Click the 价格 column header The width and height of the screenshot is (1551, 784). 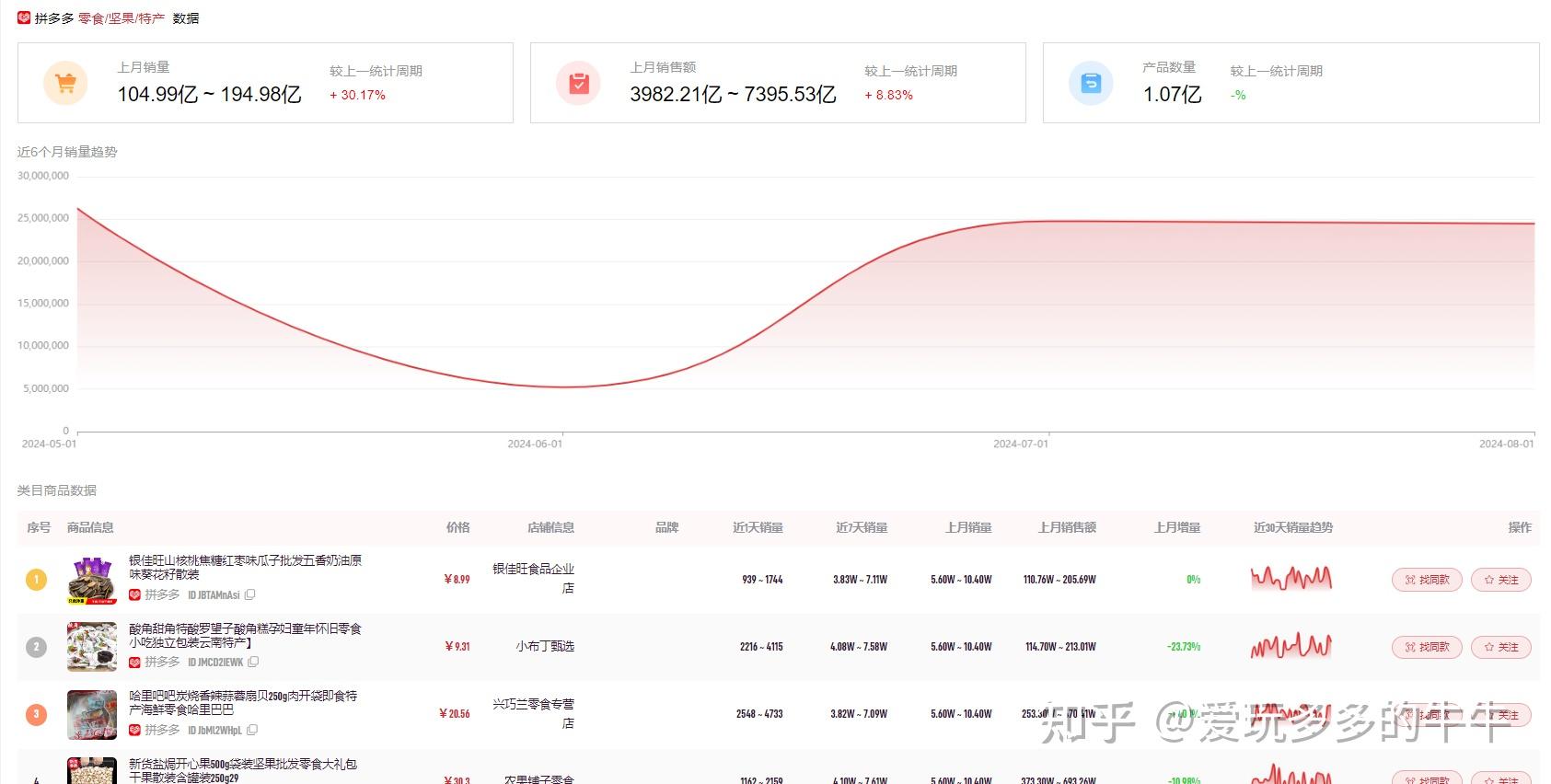(457, 527)
